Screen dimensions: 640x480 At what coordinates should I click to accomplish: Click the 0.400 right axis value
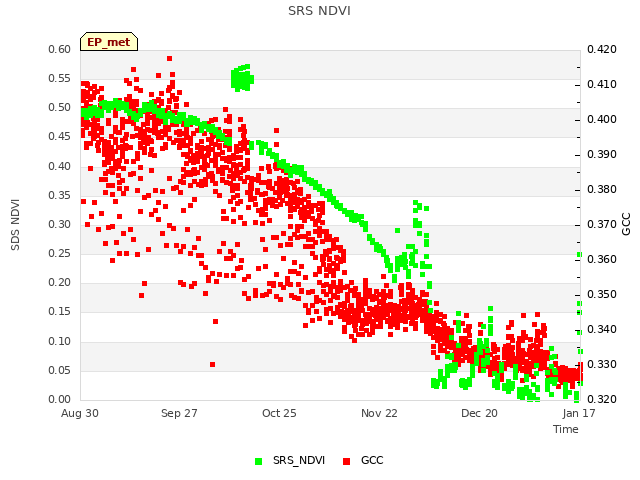(x=602, y=119)
